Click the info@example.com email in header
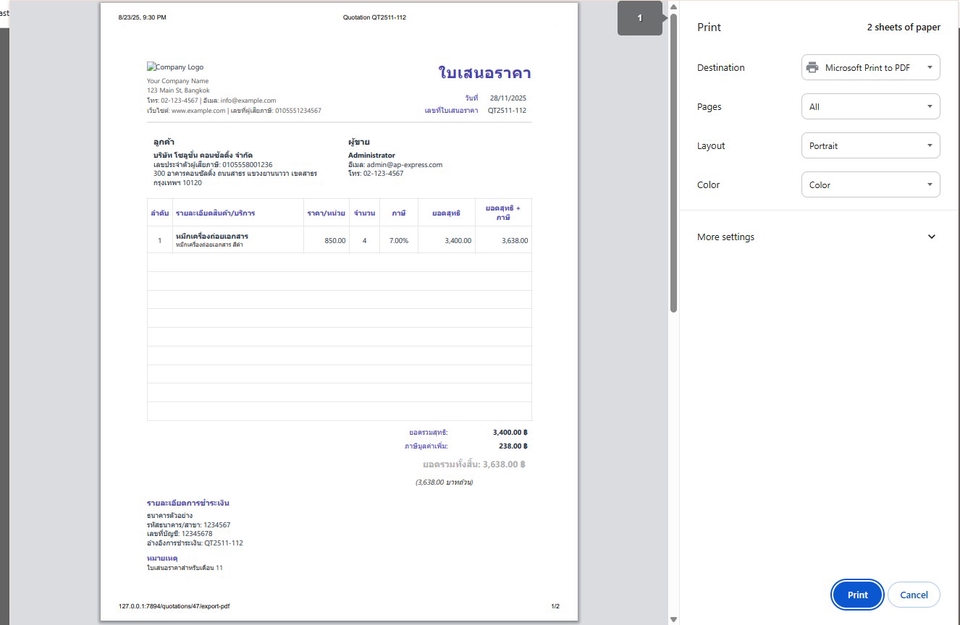This screenshot has height=625, width=960. point(247,100)
